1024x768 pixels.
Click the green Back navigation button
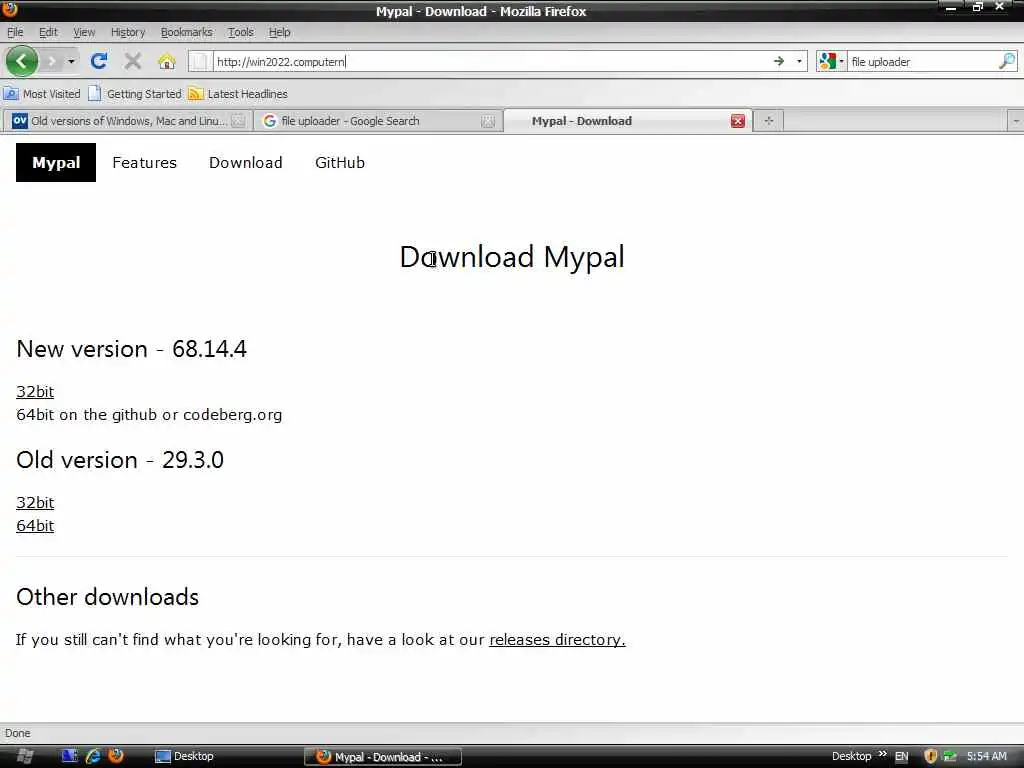click(x=22, y=61)
